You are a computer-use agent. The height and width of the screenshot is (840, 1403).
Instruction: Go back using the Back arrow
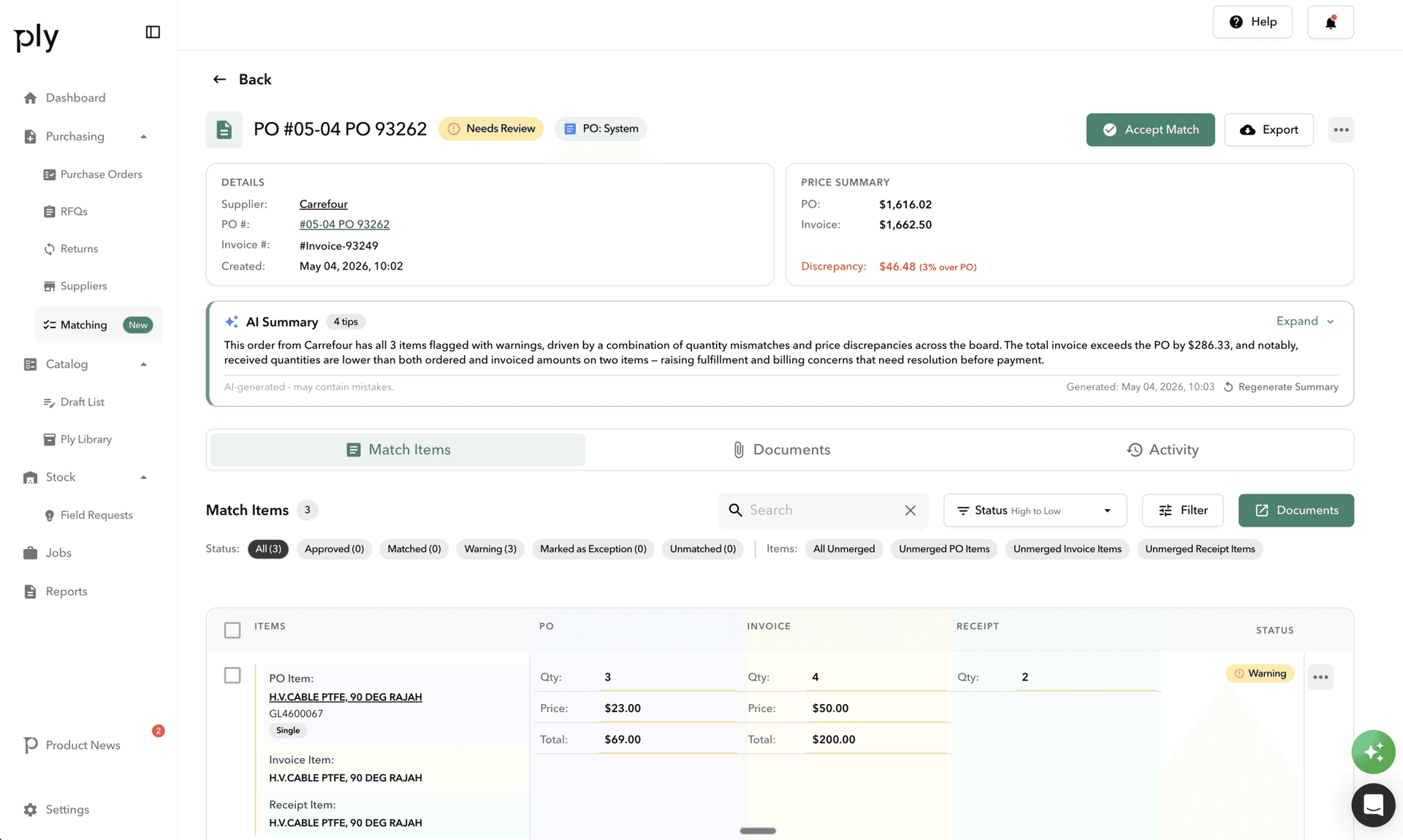point(242,79)
